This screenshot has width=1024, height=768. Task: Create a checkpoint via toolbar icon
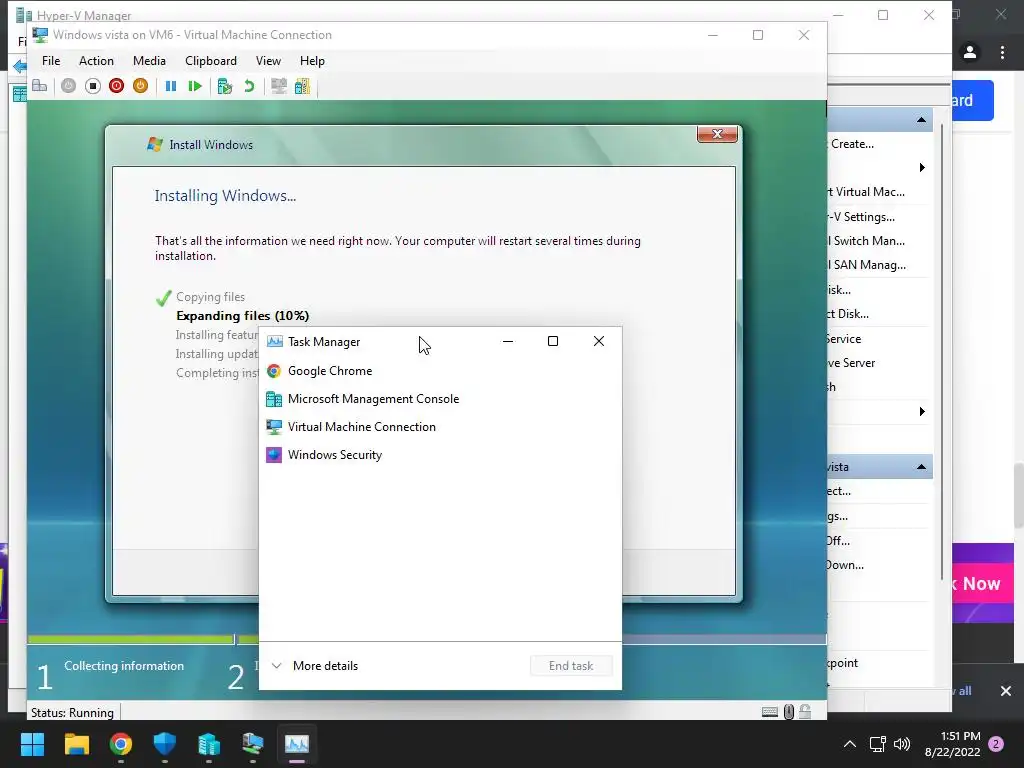pos(225,86)
